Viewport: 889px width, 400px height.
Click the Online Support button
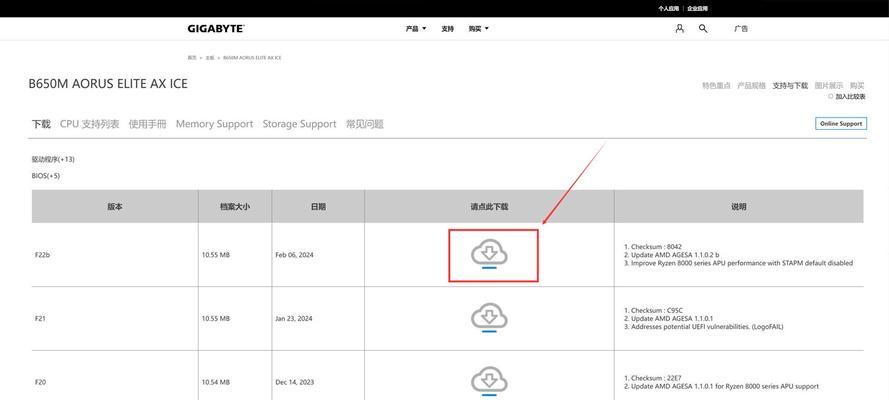(x=841, y=124)
